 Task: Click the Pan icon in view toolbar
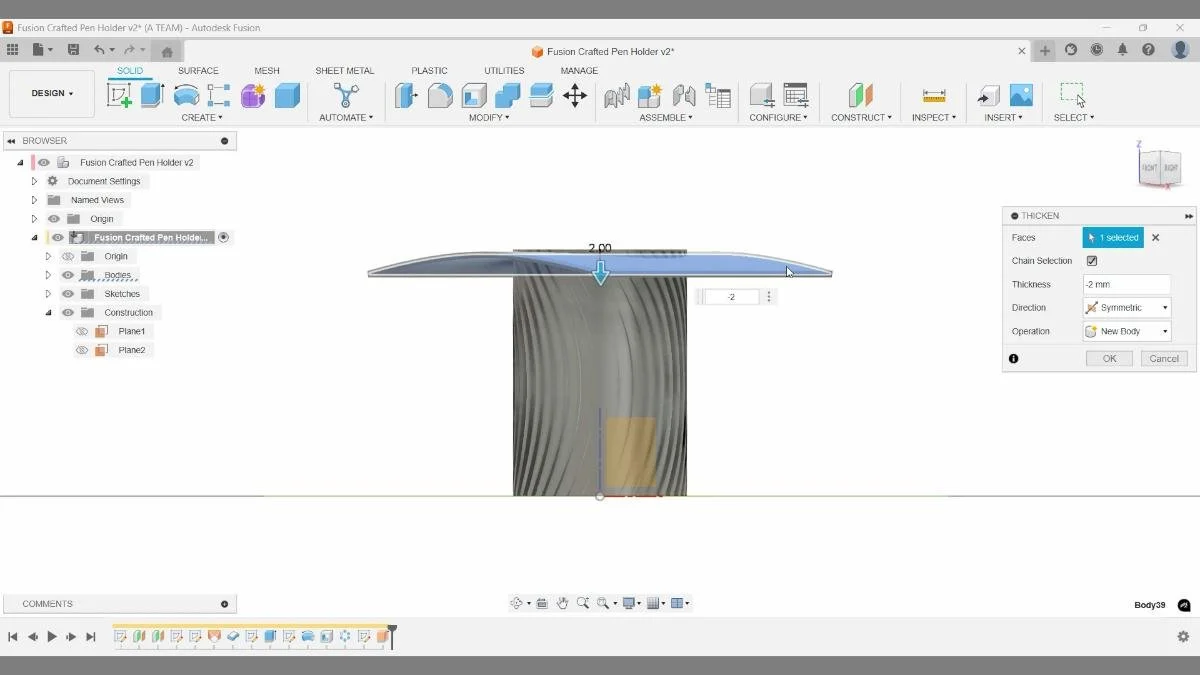tap(563, 602)
